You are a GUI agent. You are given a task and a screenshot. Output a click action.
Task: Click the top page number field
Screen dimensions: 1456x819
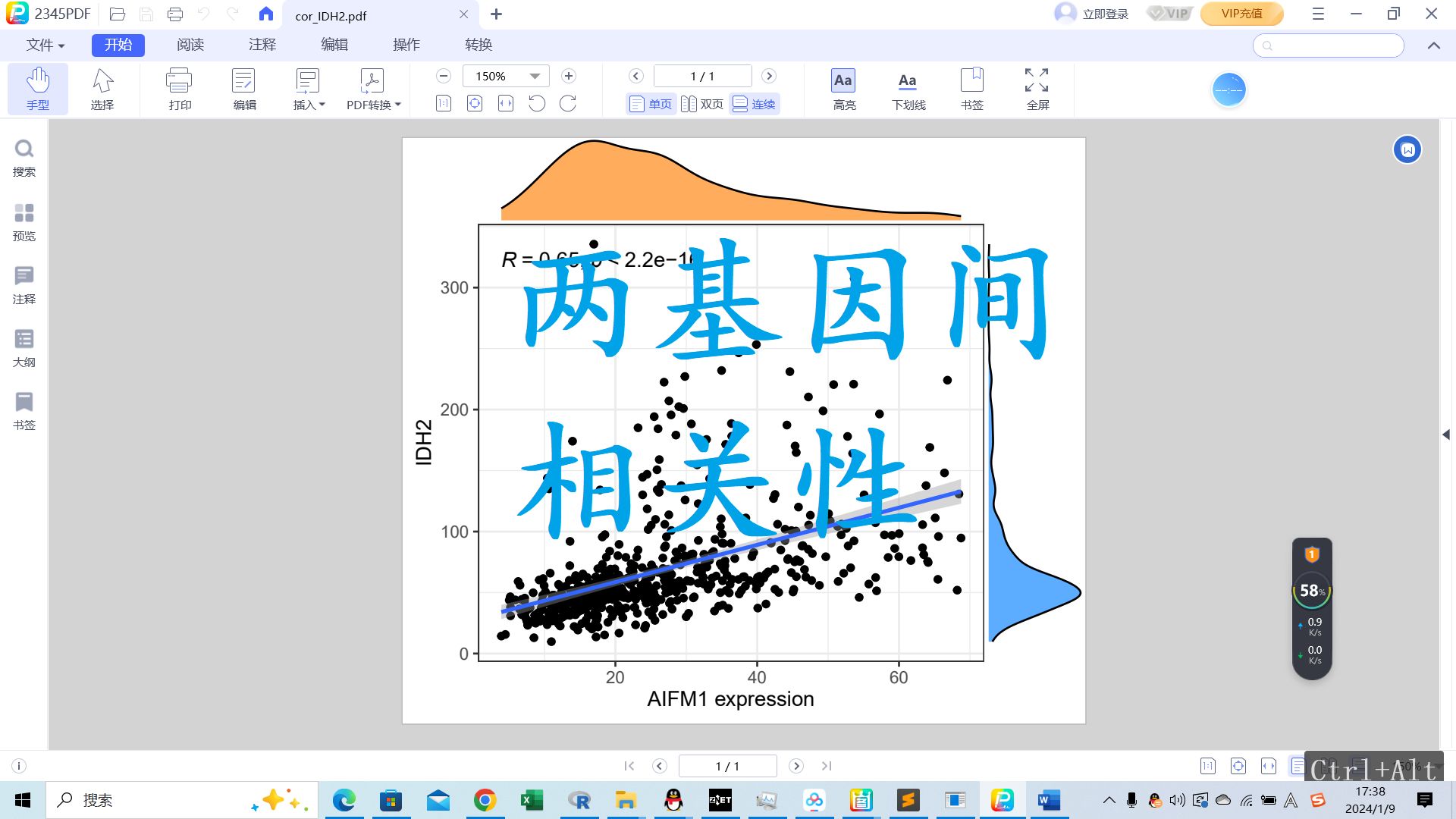tap(702, 76)
